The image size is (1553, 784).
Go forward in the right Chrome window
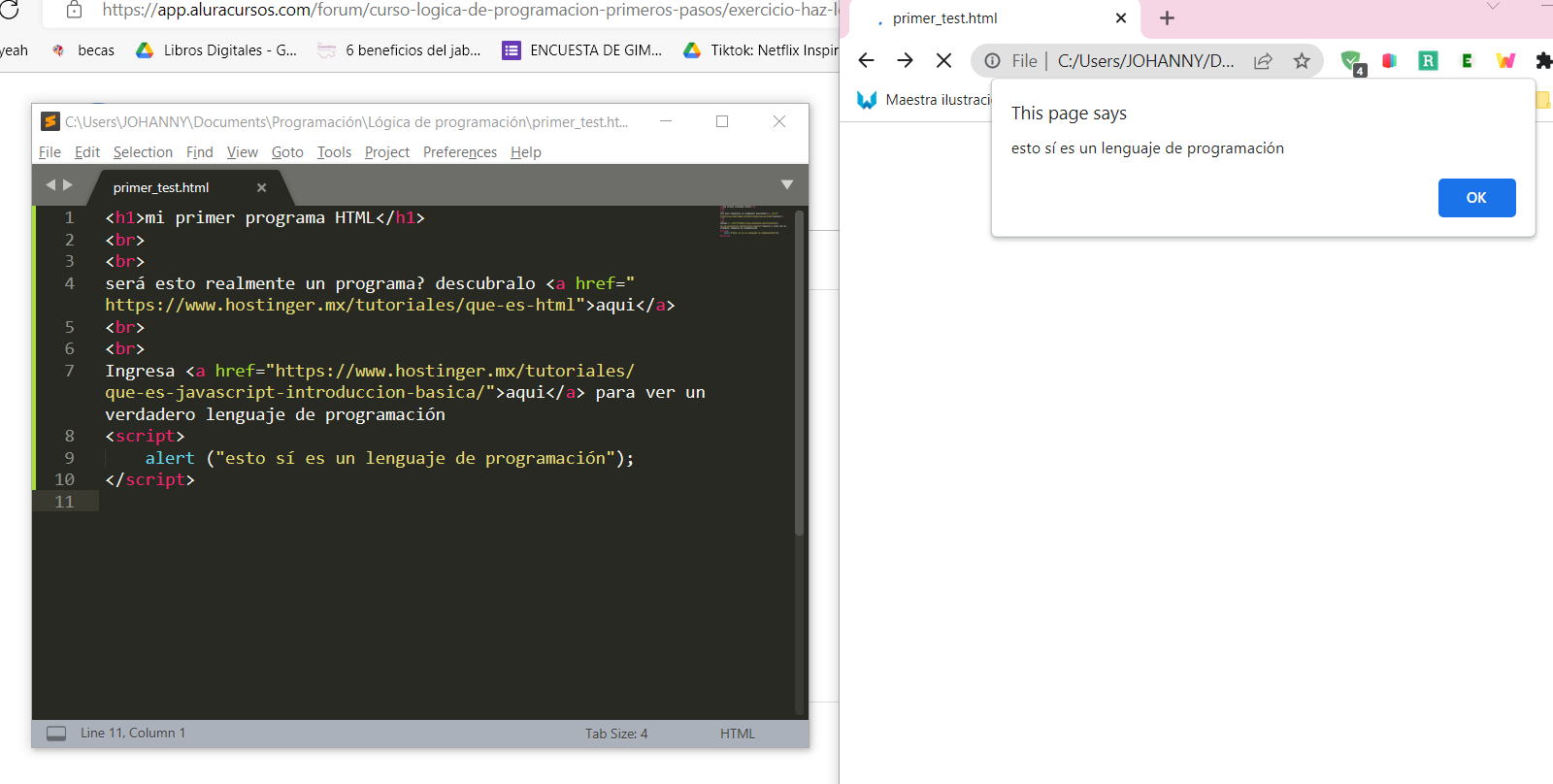pos(906,60)
